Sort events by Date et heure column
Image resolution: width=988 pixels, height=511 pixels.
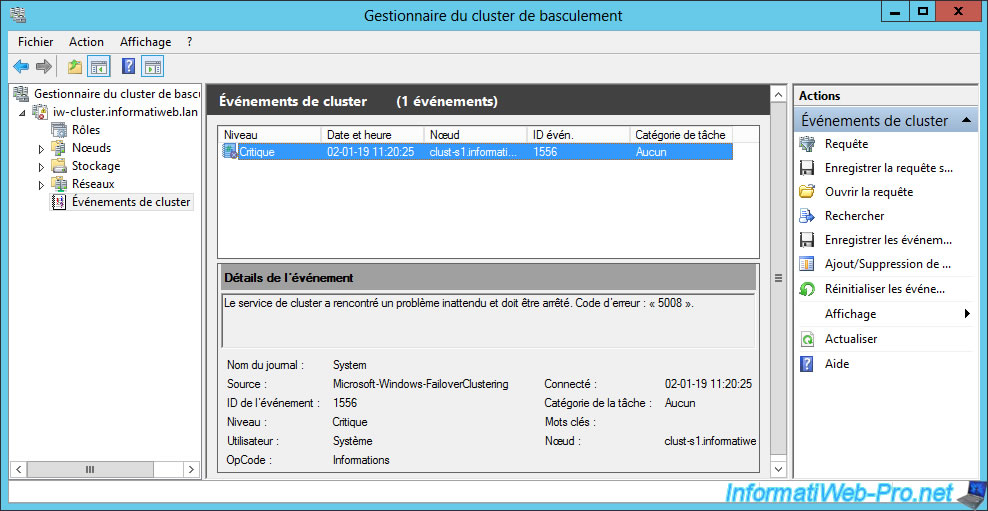click(373, 134)
